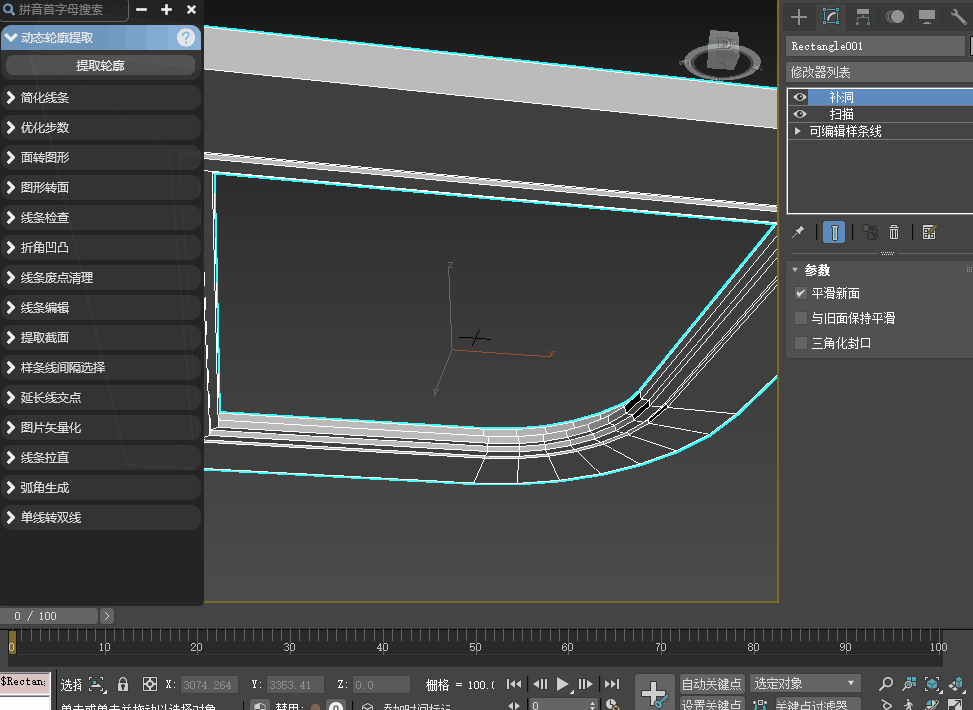Toggle the 自动关键点 auto key button

click(x=711, y=684)
